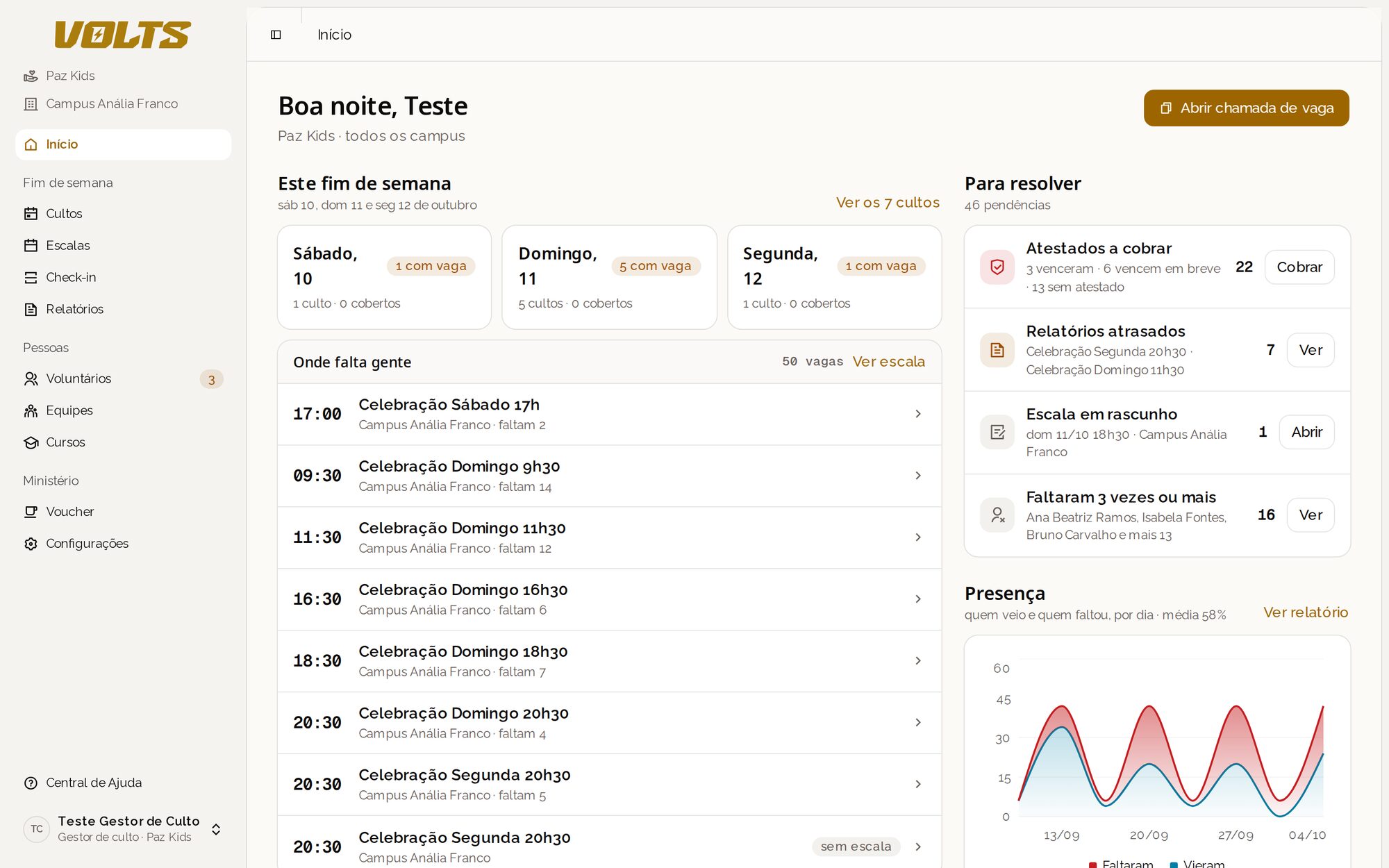This screenshot has width=1389, height=868.
Task: Open chevron for Celebração Domingo 20h30
Action: tap(918, 723)
